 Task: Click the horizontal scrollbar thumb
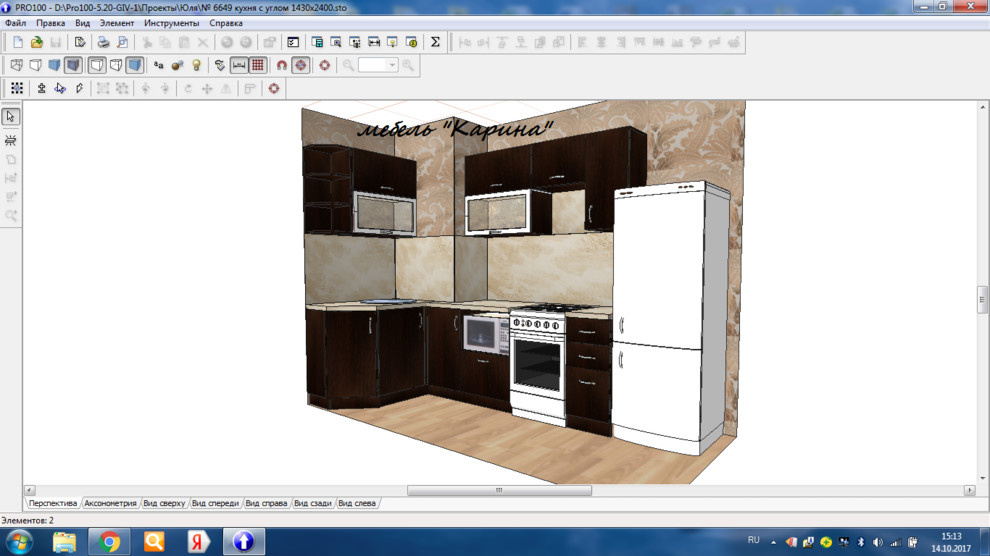[x=499, y=490]
